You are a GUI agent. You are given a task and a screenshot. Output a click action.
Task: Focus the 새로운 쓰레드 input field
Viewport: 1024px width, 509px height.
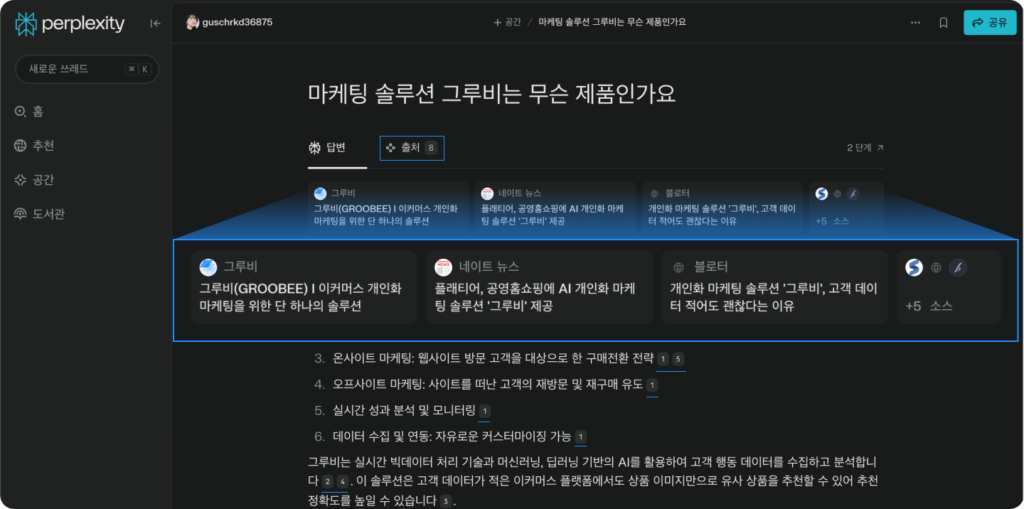87,69
